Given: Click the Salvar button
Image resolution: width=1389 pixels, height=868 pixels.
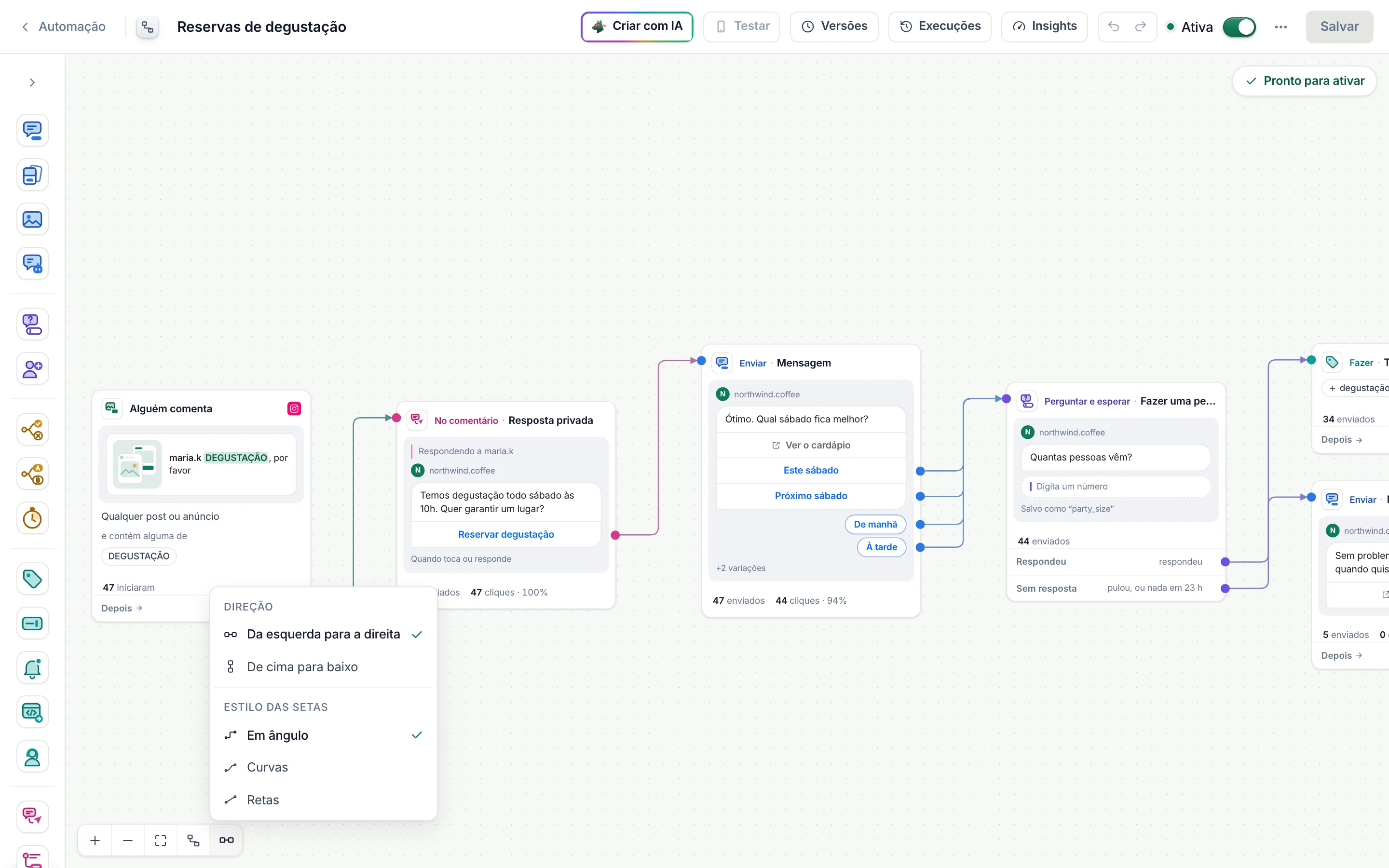Looking at the screenshot, I should click(1339, 27).
